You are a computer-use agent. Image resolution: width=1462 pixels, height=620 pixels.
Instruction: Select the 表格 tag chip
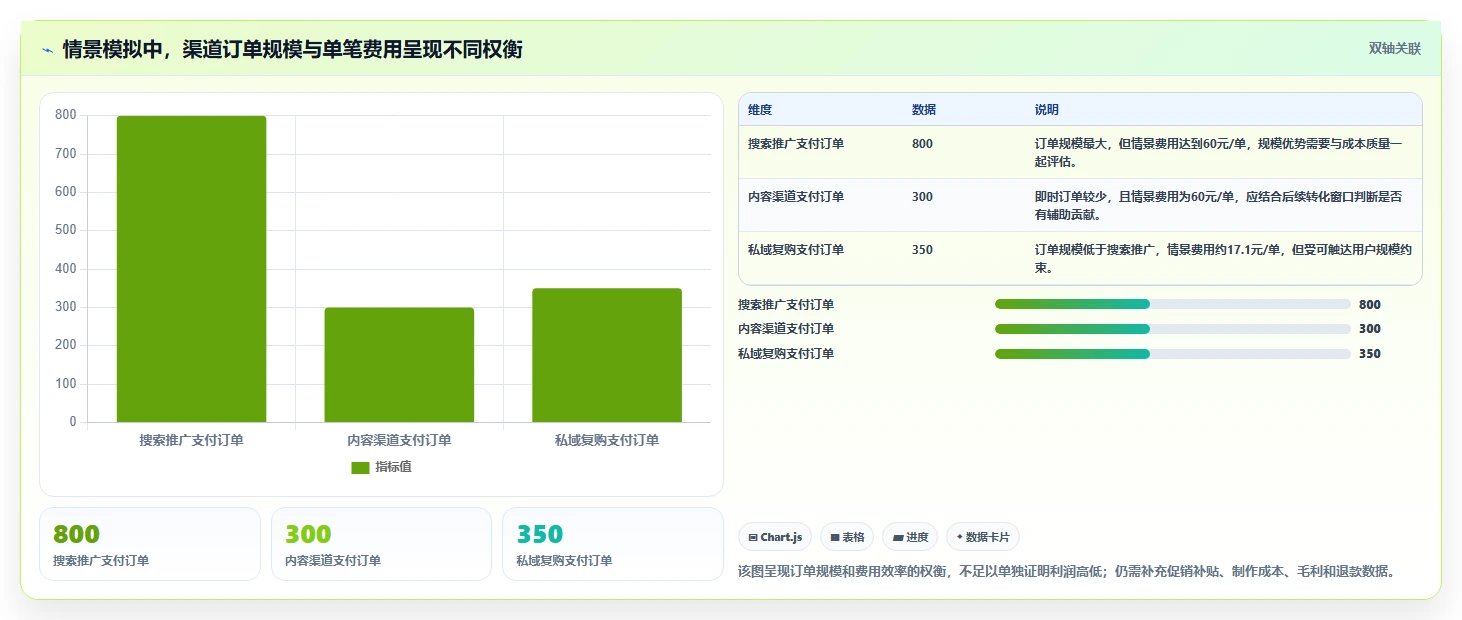[847, 537]
